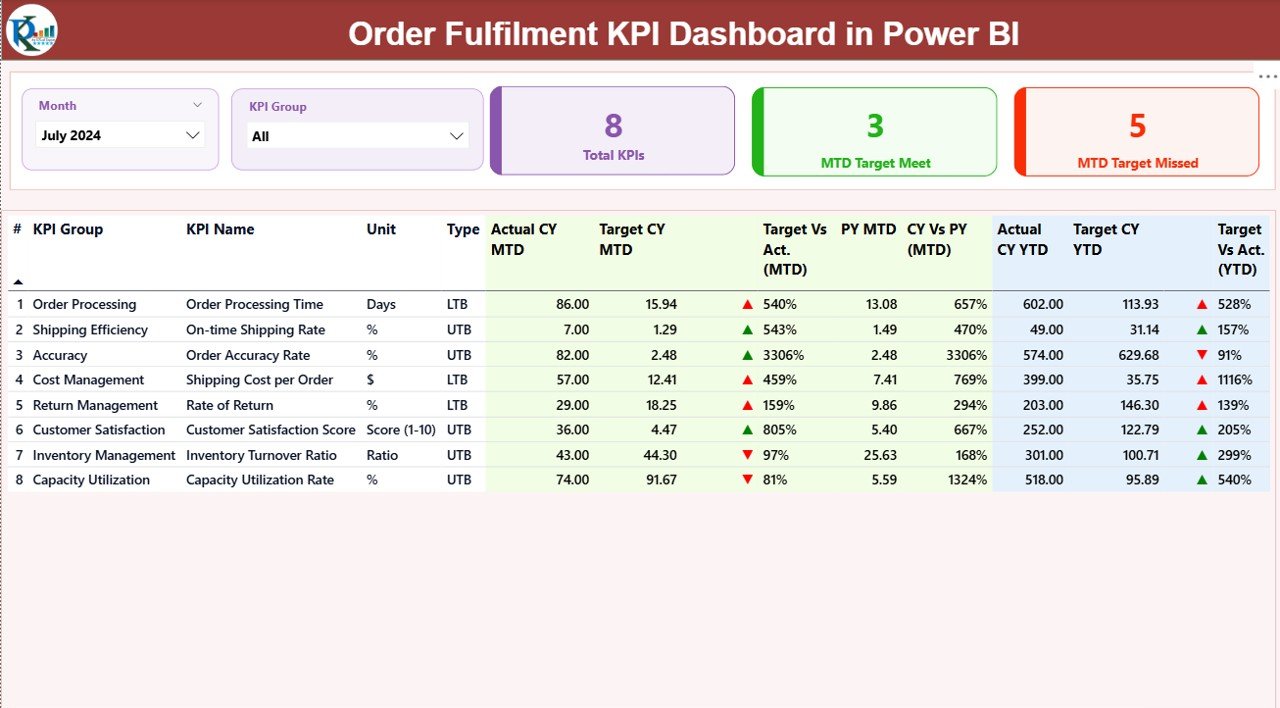This screenshot has height=708, width=1280.
Task: Click green up-arrow for Capacity Utilization YTD
Action: point(1202,480)
